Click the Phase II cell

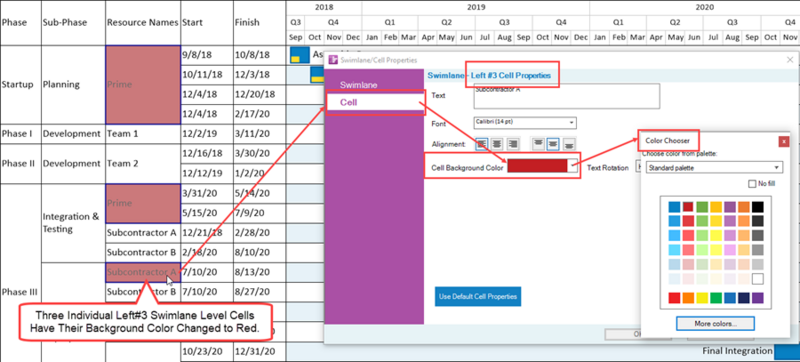pos(20,164)
